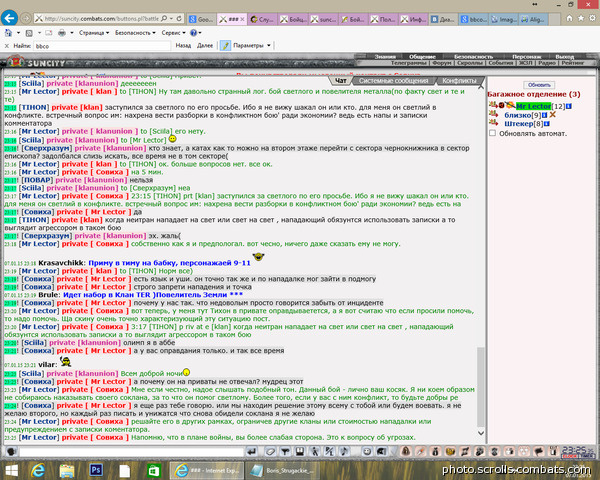Open the Windows Start button
600x480 pixels.
(x=11, y=470)
